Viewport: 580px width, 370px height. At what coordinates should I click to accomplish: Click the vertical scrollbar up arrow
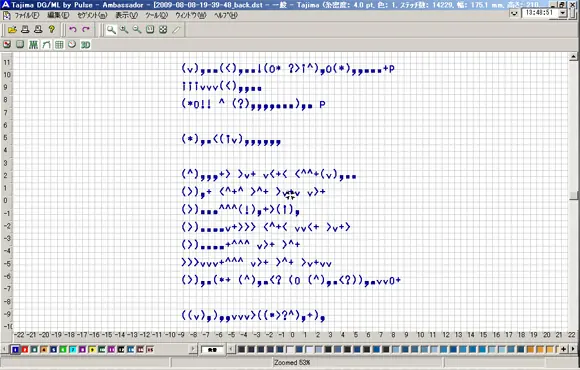573,57
